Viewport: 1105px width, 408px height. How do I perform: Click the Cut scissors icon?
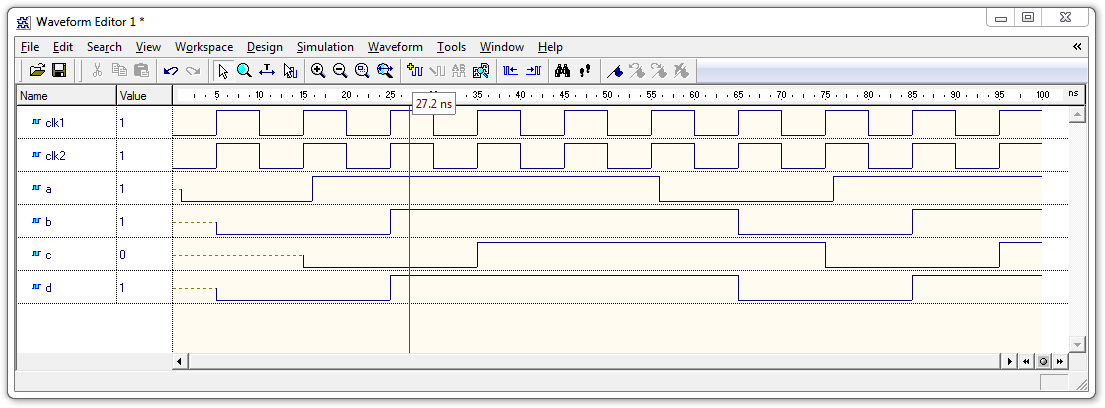[97, 70]
